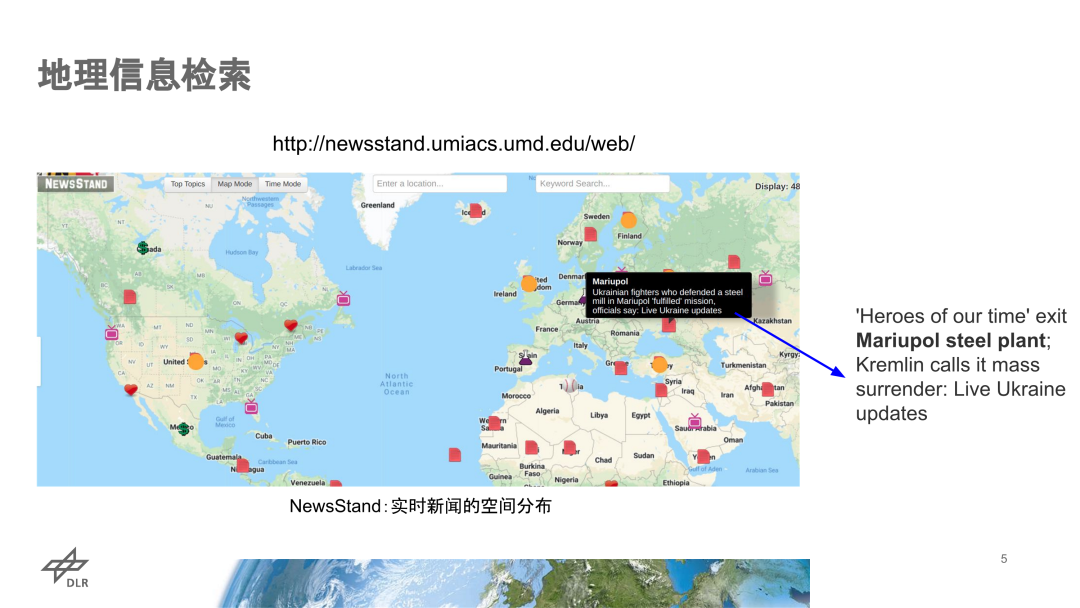1080x608 pixels.
Task: Select the pink TV marker over Florida
Action: coord(251,407)
